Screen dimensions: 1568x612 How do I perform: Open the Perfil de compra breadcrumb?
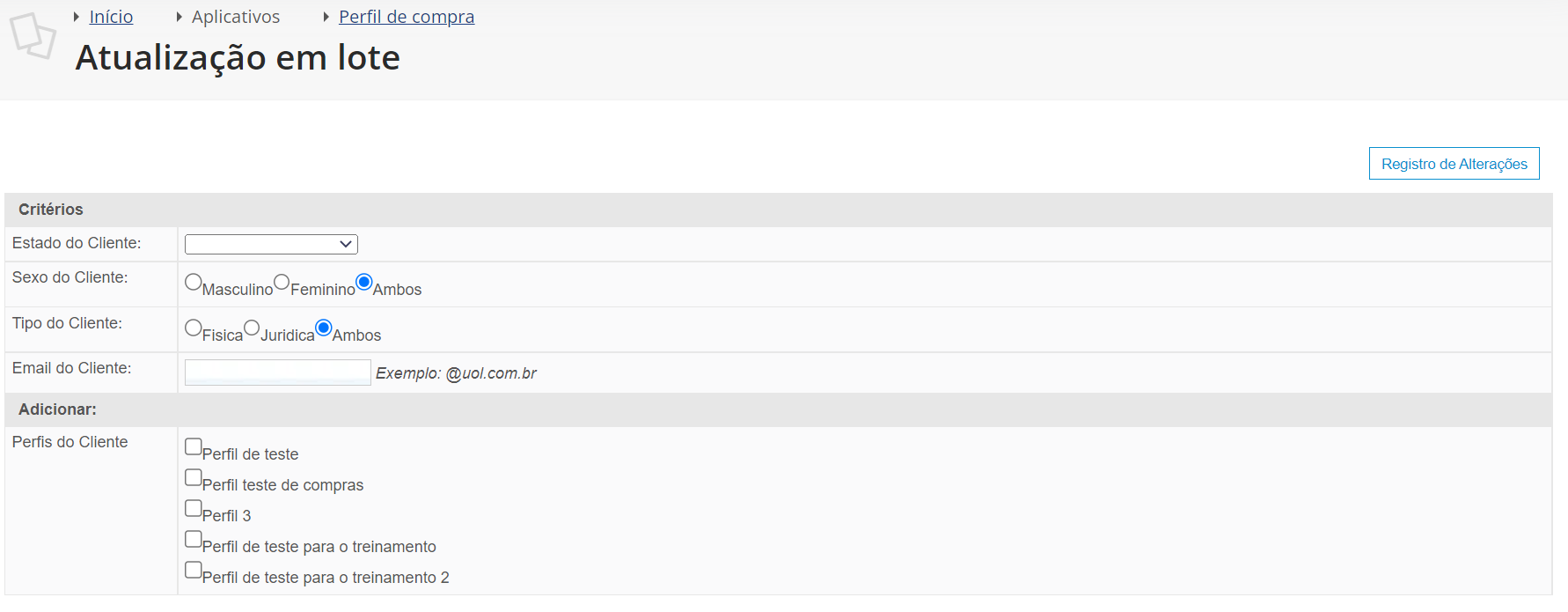pyautogui.click(x=407, y=17)
